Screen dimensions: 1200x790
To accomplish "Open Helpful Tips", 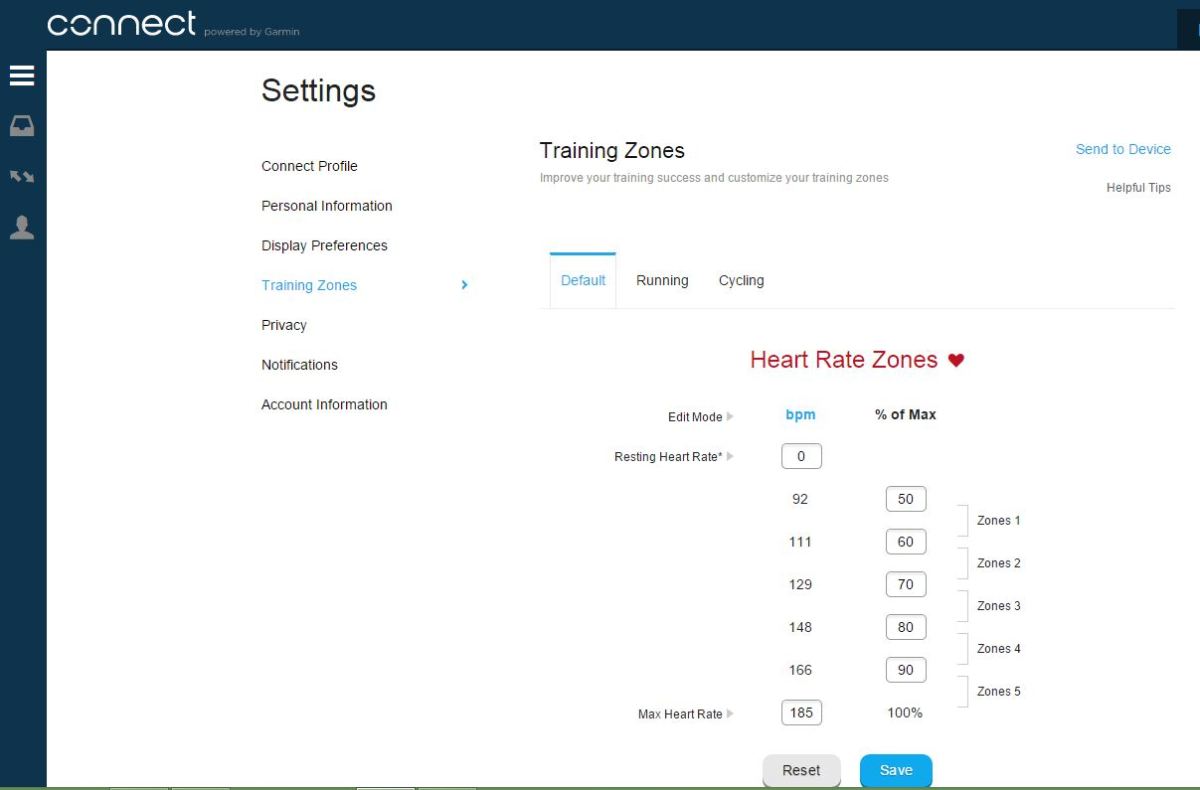I will click(x=1138, y=188).
